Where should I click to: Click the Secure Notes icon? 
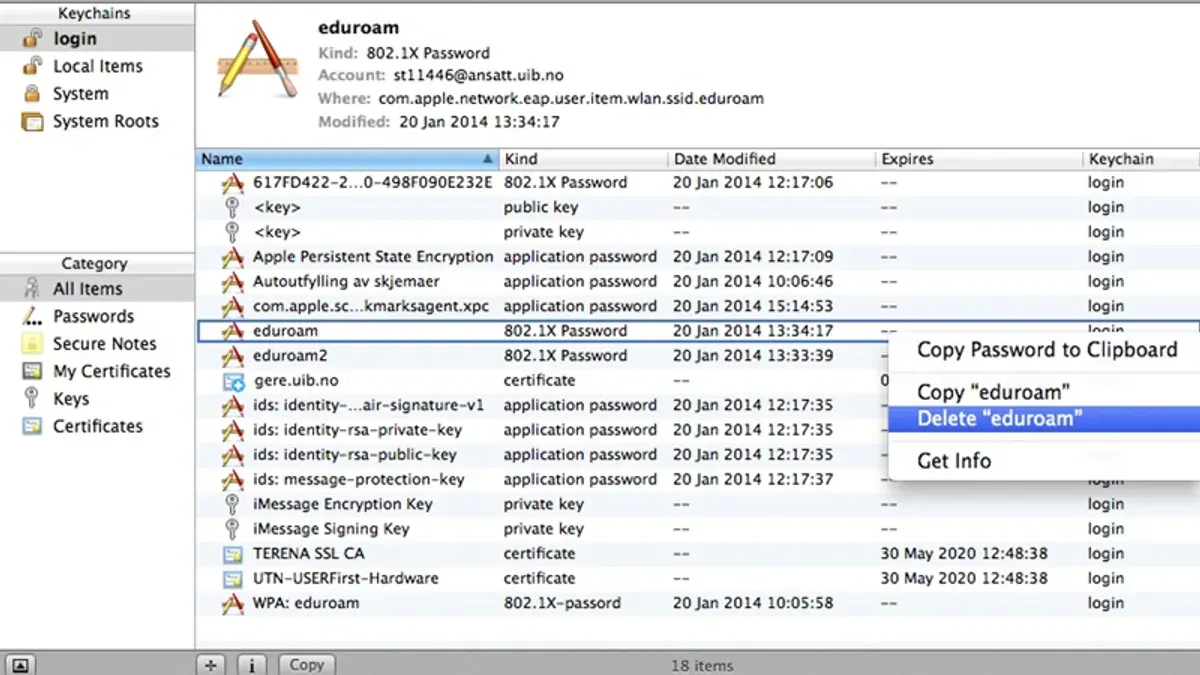click(x=32, y=343)
